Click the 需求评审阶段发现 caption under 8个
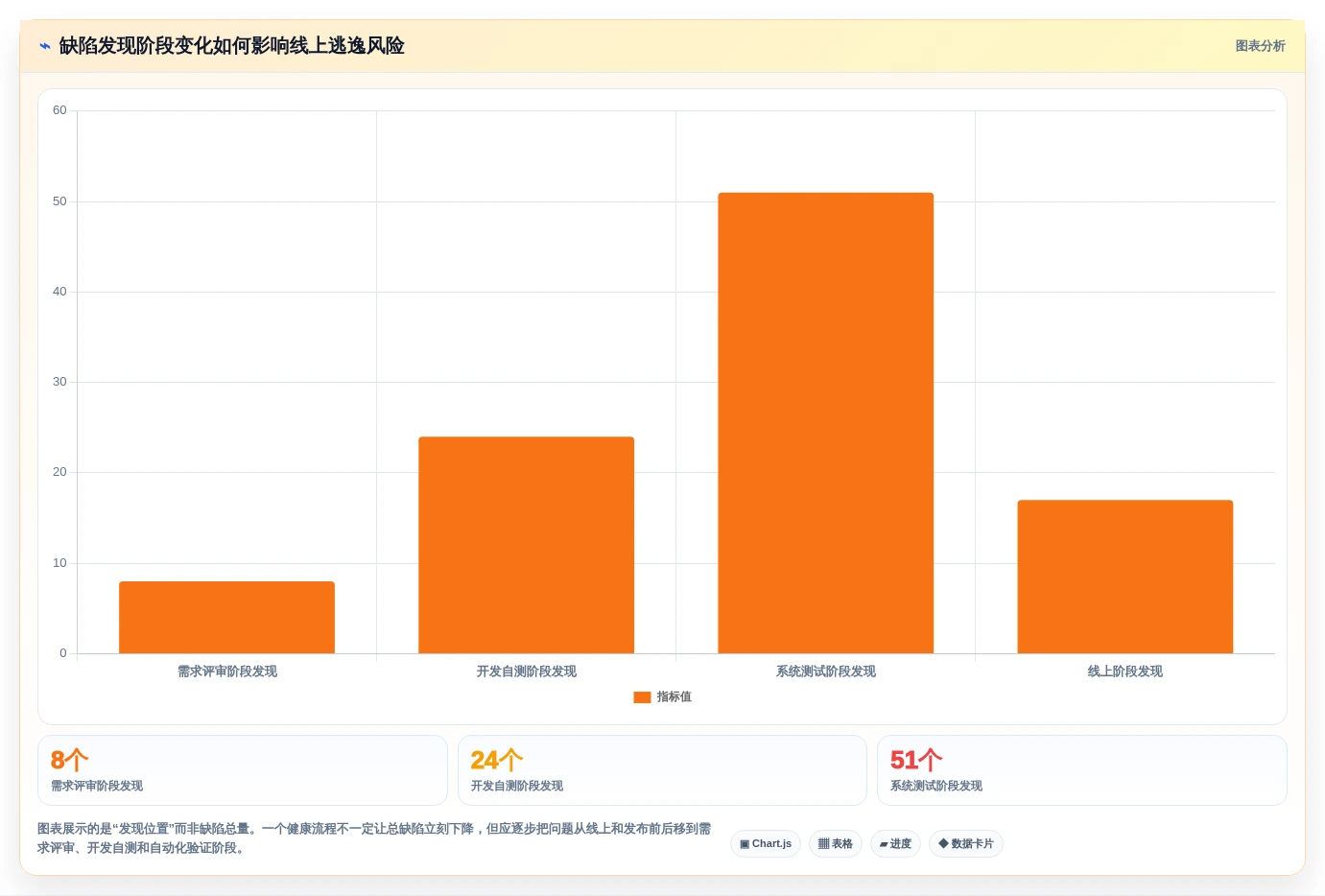This screenshot has height=896, width=1325. coord(97,786)
